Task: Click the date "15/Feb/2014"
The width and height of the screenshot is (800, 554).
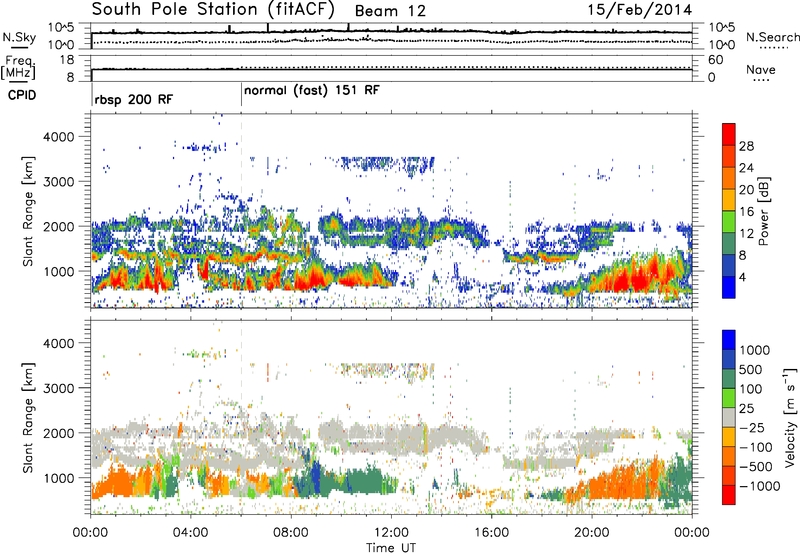Action: [x=639, y=10]
